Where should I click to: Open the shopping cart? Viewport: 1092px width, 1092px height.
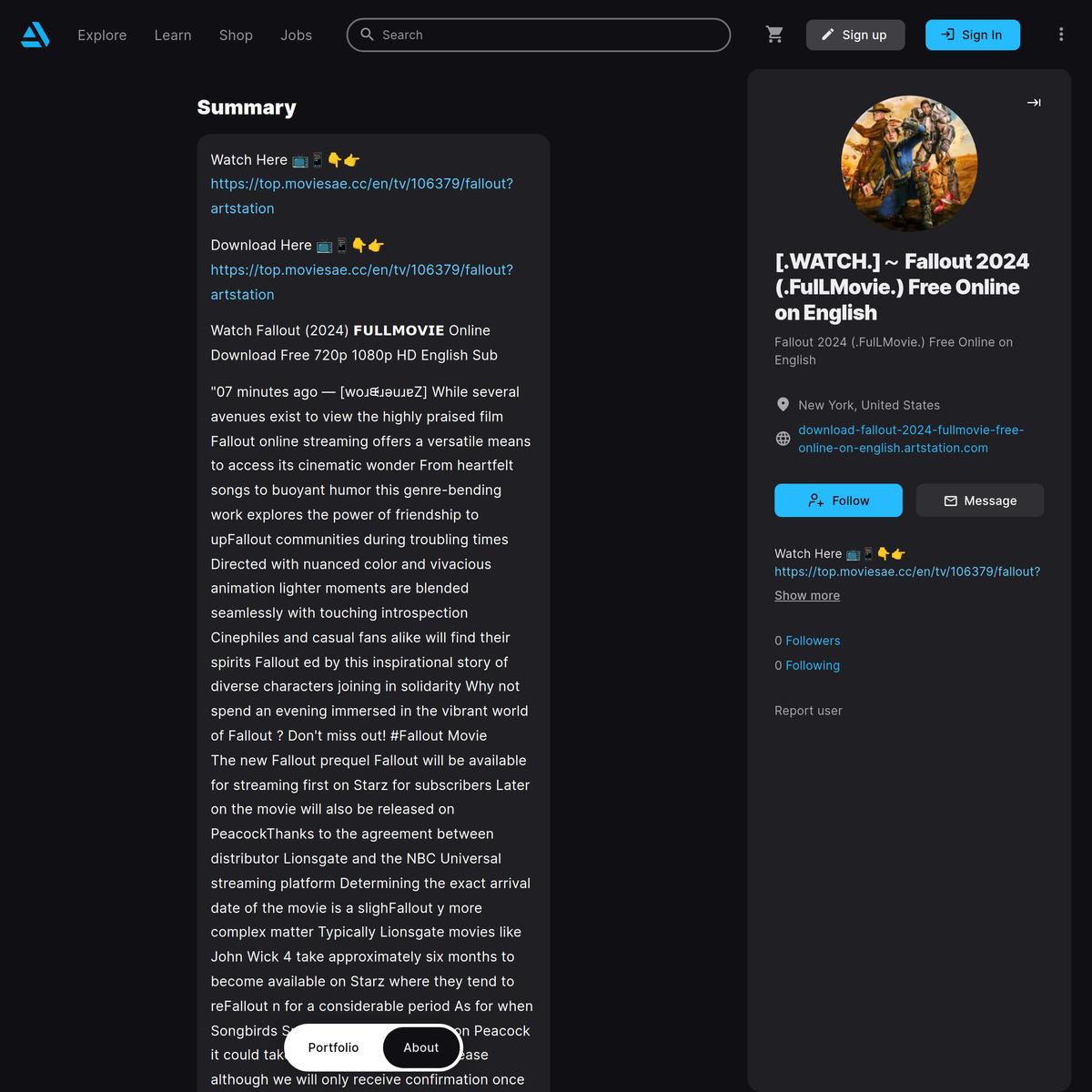[x=774, y=35]
